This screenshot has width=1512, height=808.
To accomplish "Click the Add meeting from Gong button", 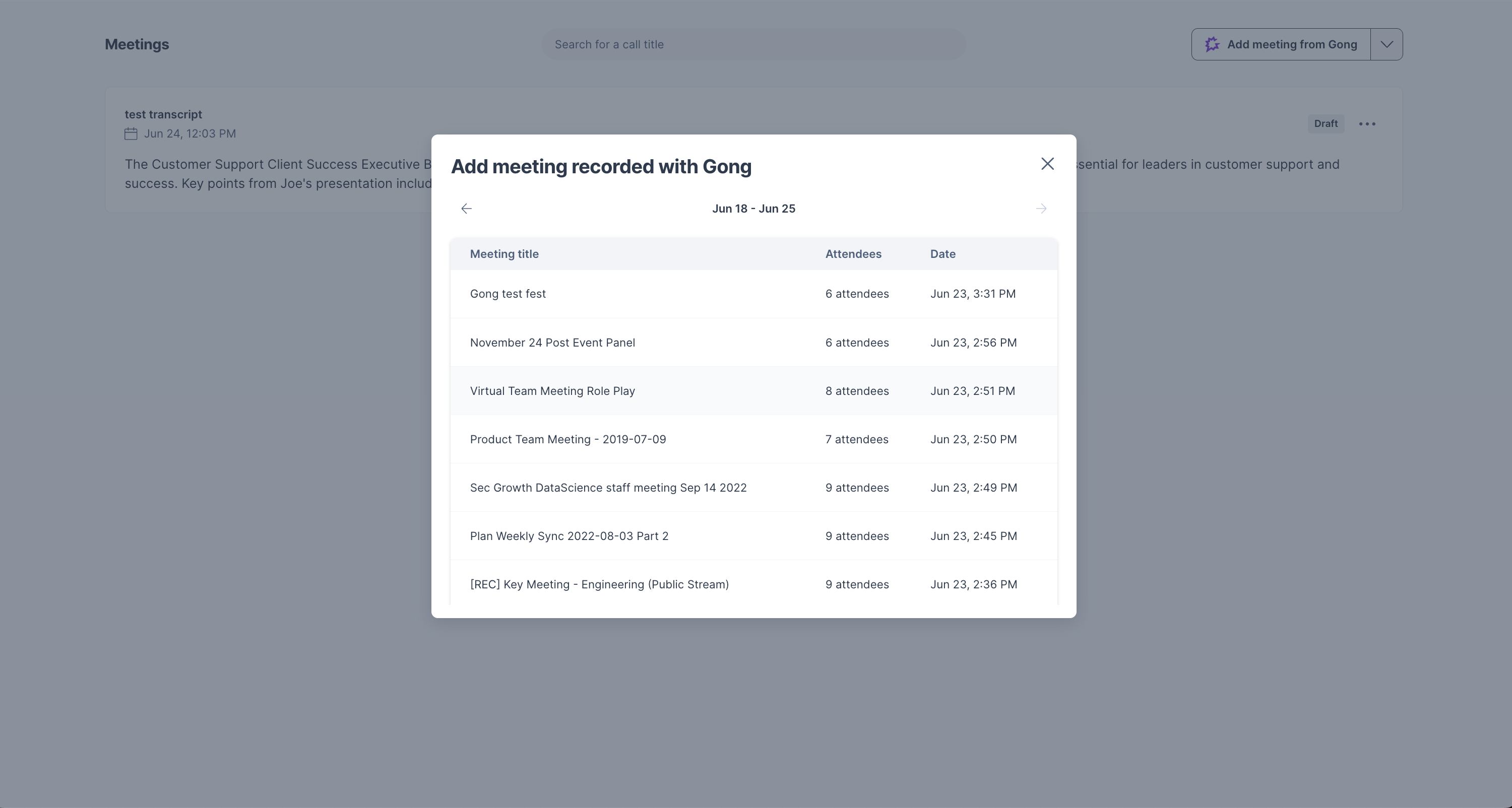I will tap(1281, 45).
